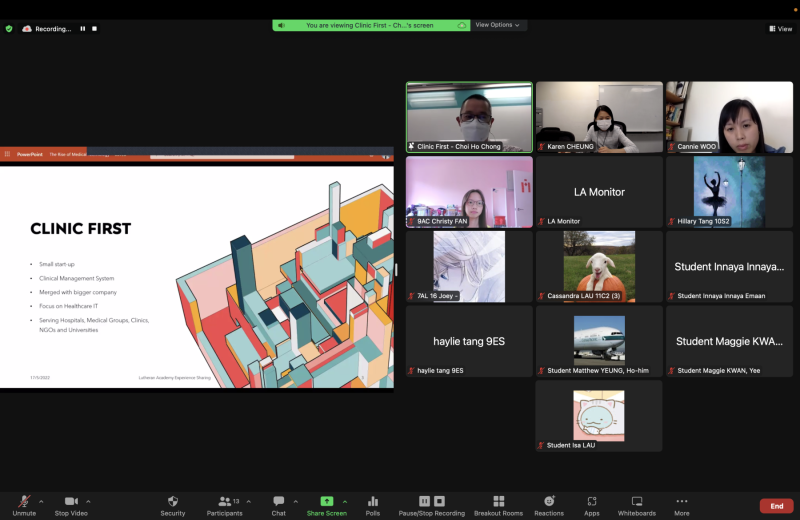Select 9AC Christy FAN's video tile
The width and height of the screenshot is (800, 520).
[x=469, y=191]
